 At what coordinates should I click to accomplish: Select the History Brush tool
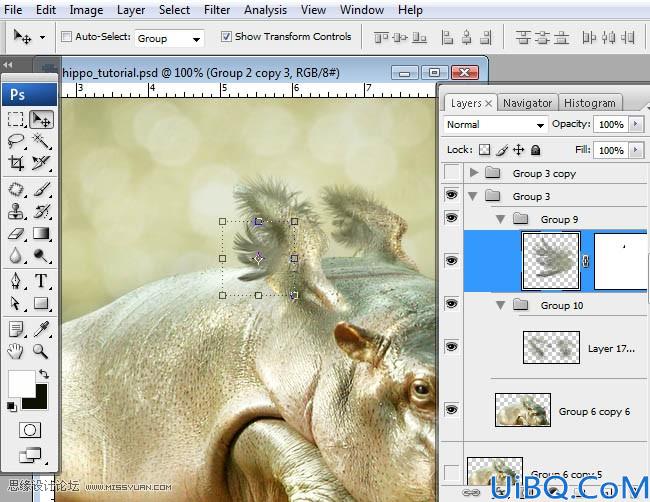pos(41,211)
